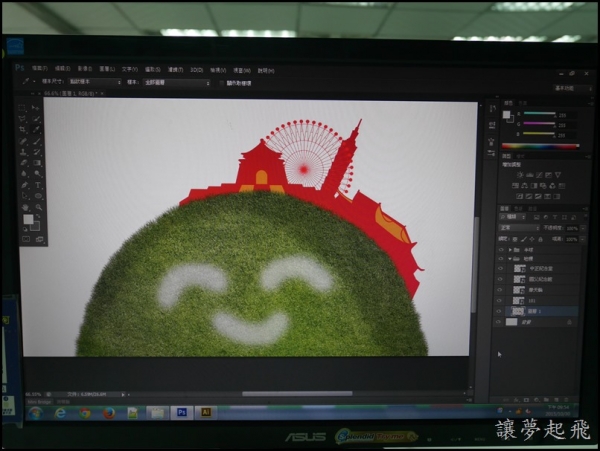Hide the 地標 layer group
The height and width of the screenshot is (451, 600).
coord(501,259)
